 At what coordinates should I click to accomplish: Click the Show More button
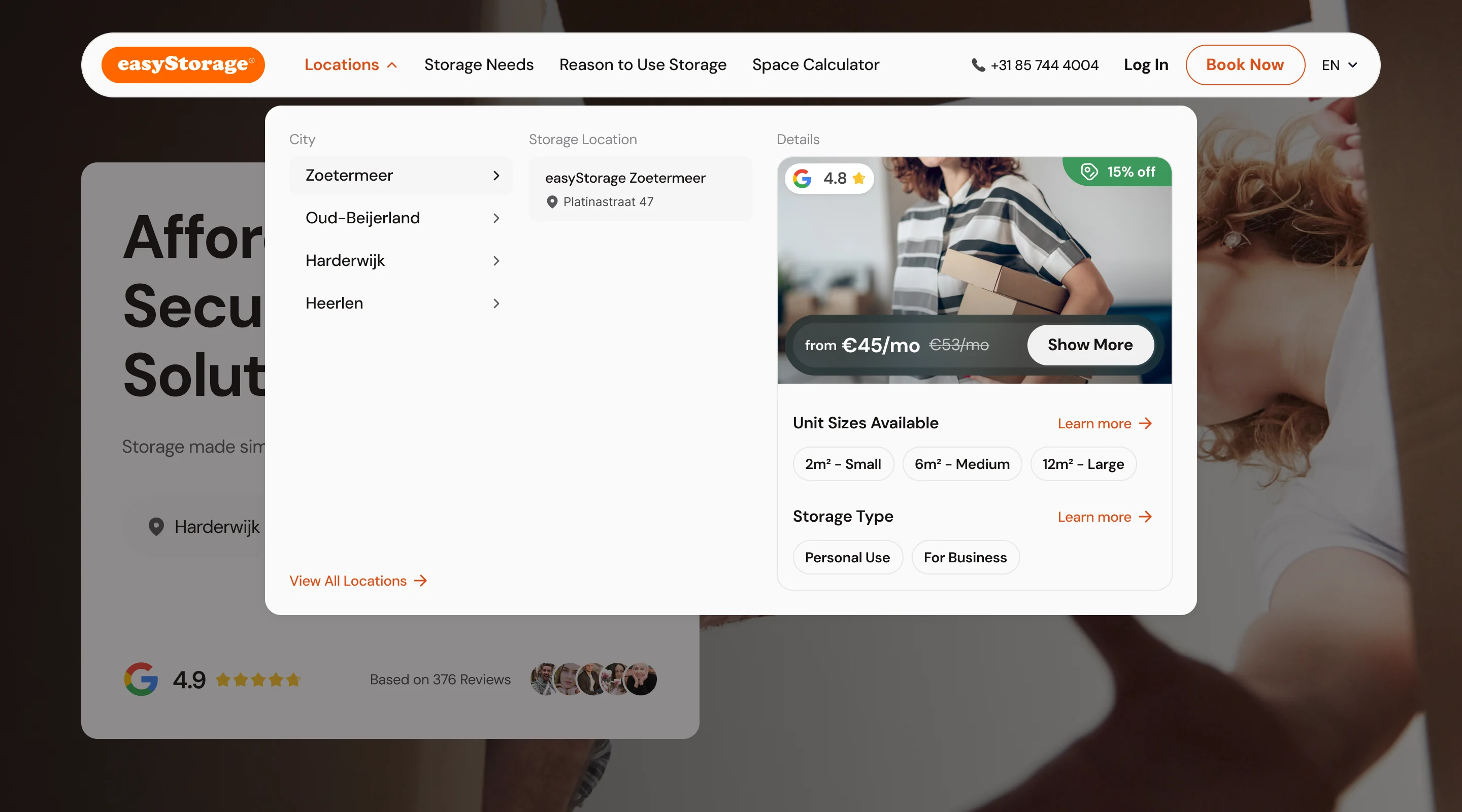click(1090, 345)
